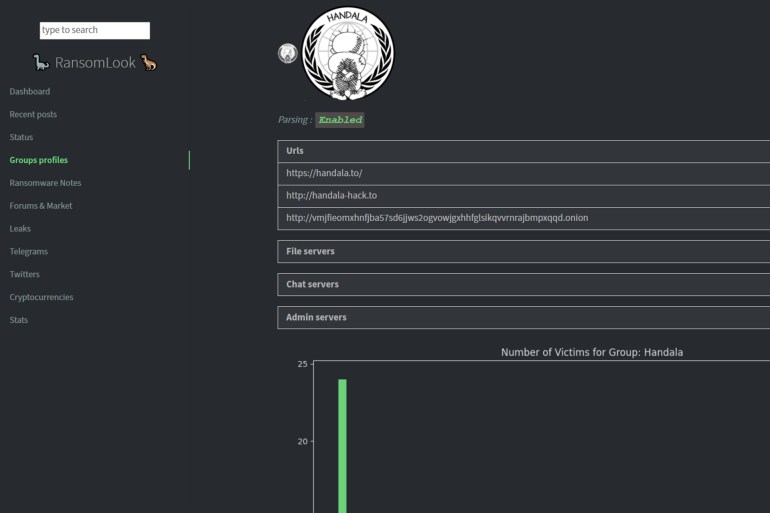Click the small round Handala avatar icon
The width and height of the screenshot is (770, 513).
click(288, 54)
